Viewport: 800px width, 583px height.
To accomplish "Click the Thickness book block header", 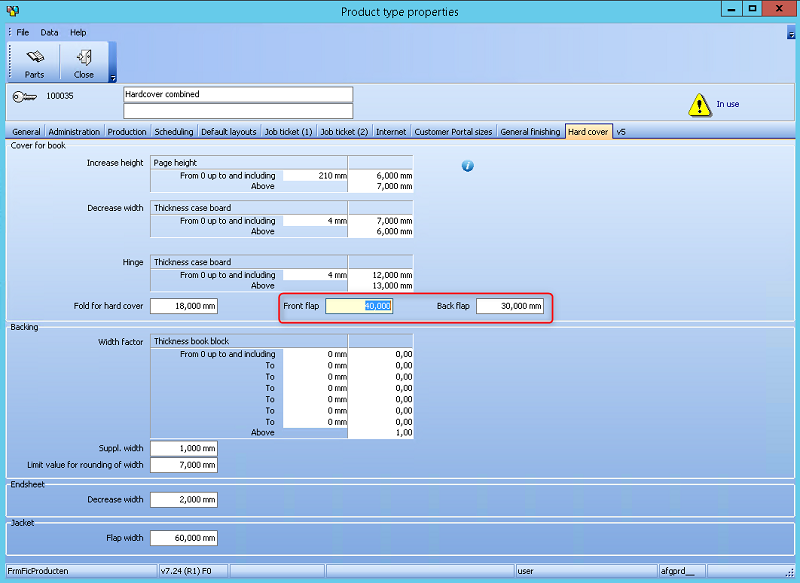I will coord(249,341).
